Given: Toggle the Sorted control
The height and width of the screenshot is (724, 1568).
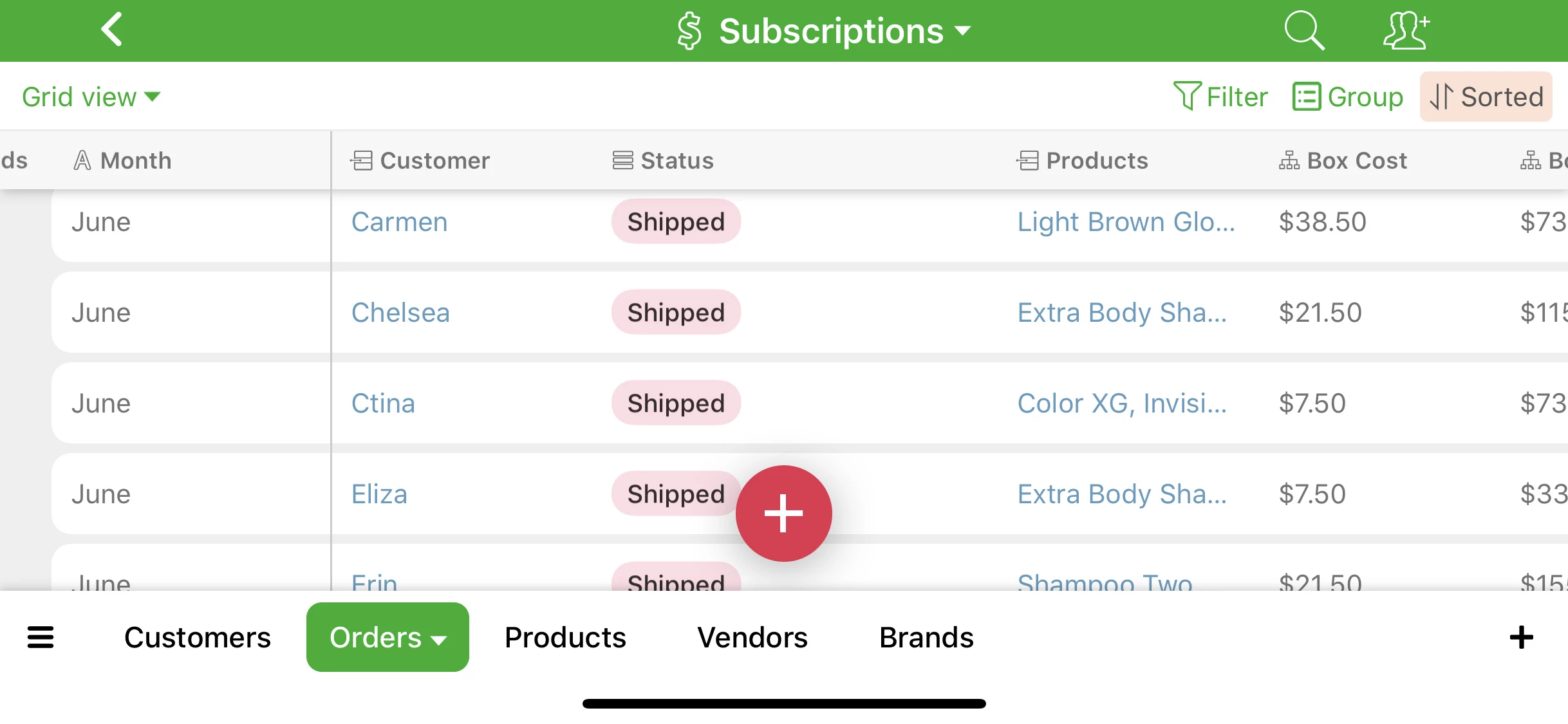Looking at the screenshot, I should click(x=1486, y=97).
